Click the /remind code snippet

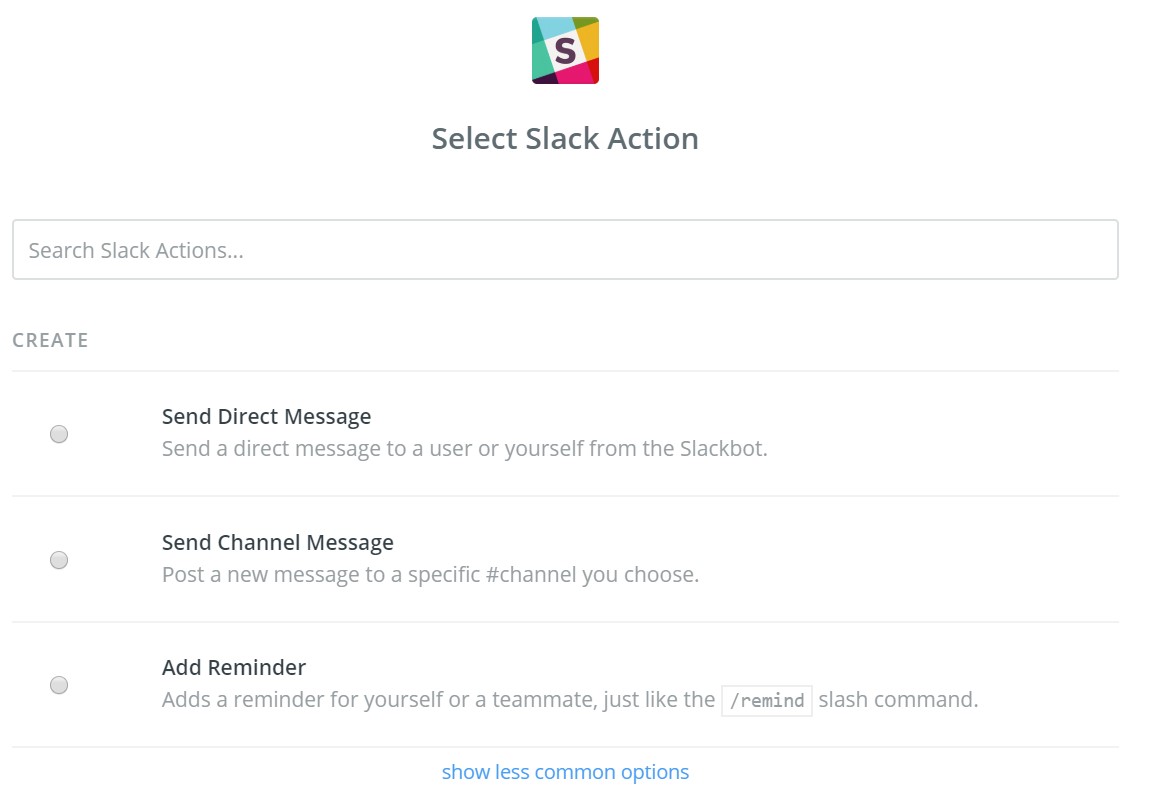point(767,700)
